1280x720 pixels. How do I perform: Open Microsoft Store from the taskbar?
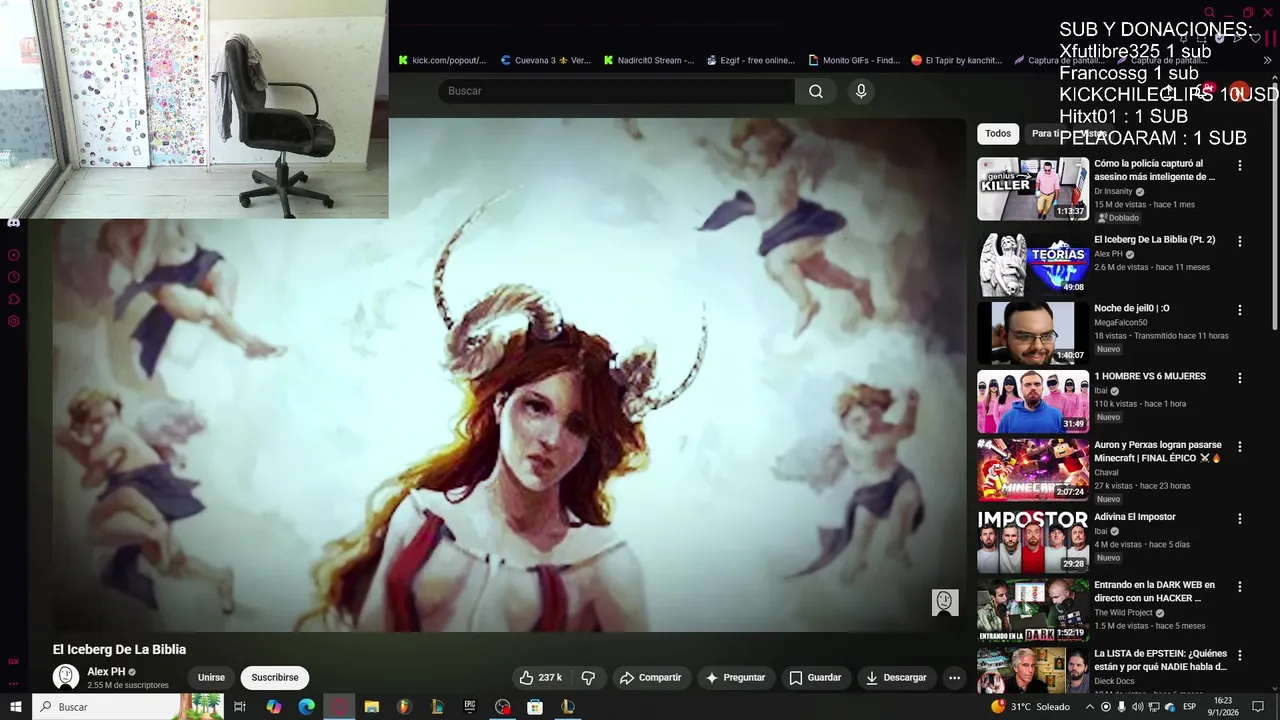click(535, 707)
